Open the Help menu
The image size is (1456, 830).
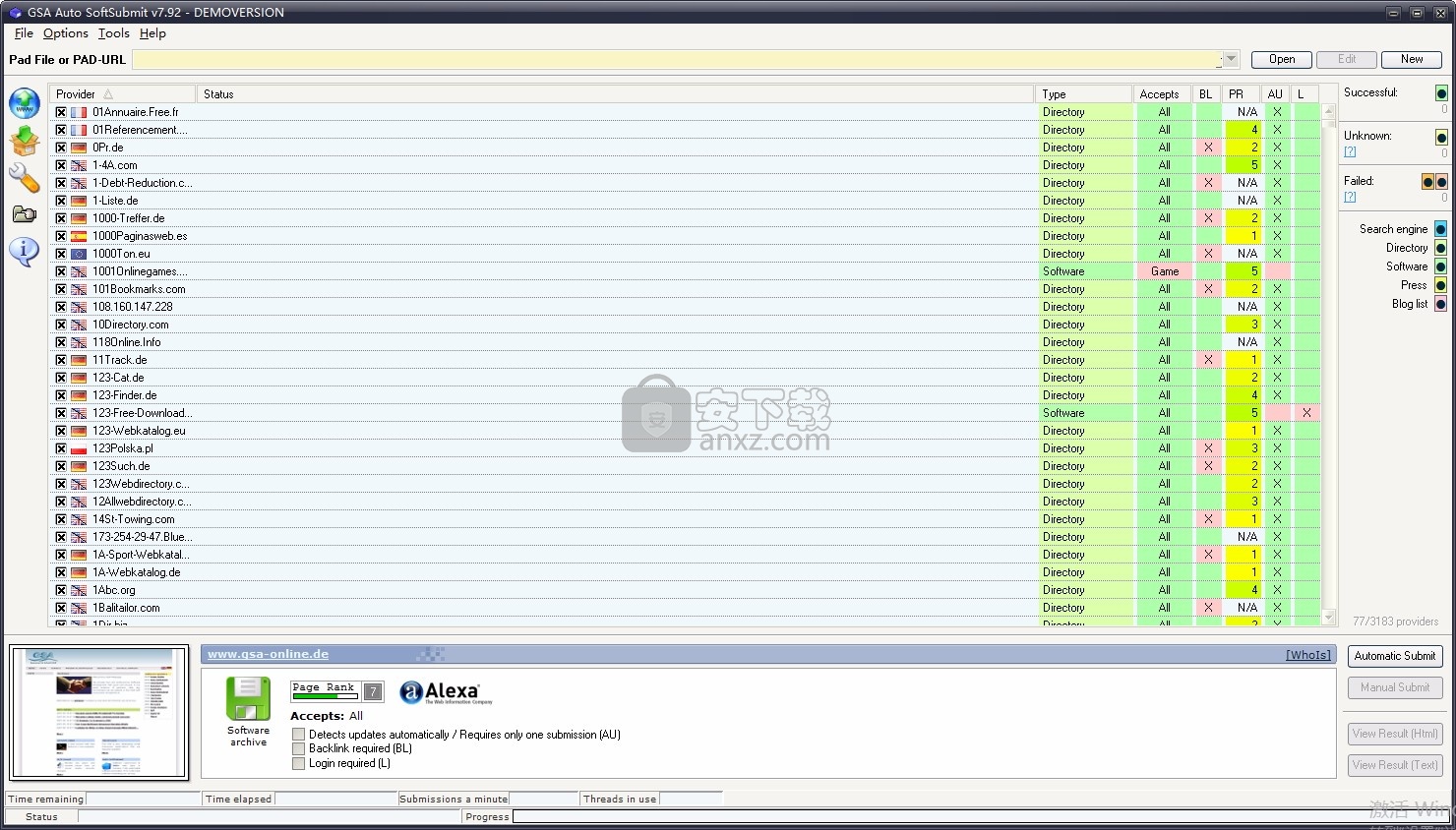(x=152, y=33)
